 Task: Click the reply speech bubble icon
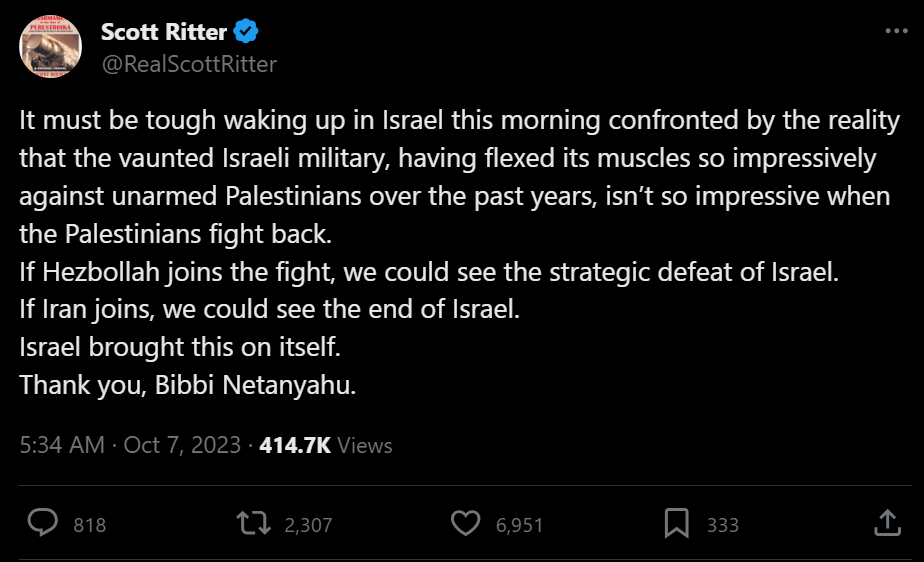41,523
